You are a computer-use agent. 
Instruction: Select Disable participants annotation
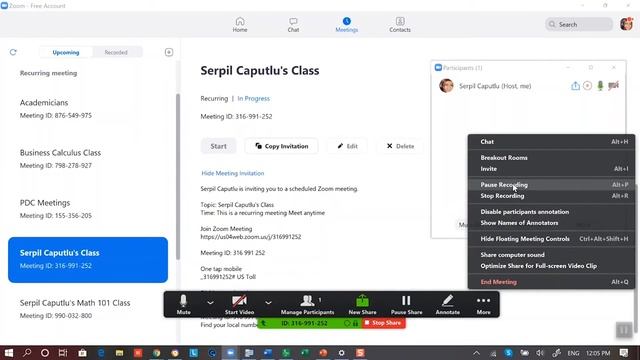[x=551, y=211]
